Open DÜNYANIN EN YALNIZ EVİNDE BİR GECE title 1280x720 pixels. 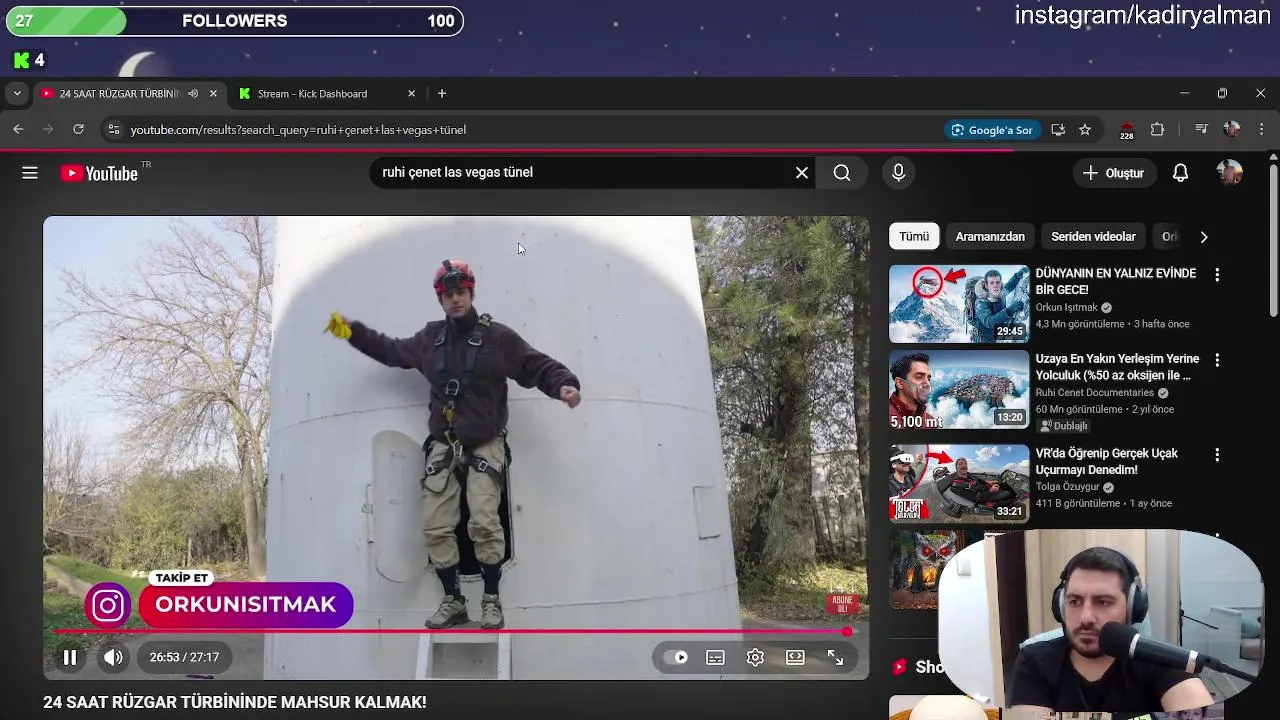click(1115, 282)
